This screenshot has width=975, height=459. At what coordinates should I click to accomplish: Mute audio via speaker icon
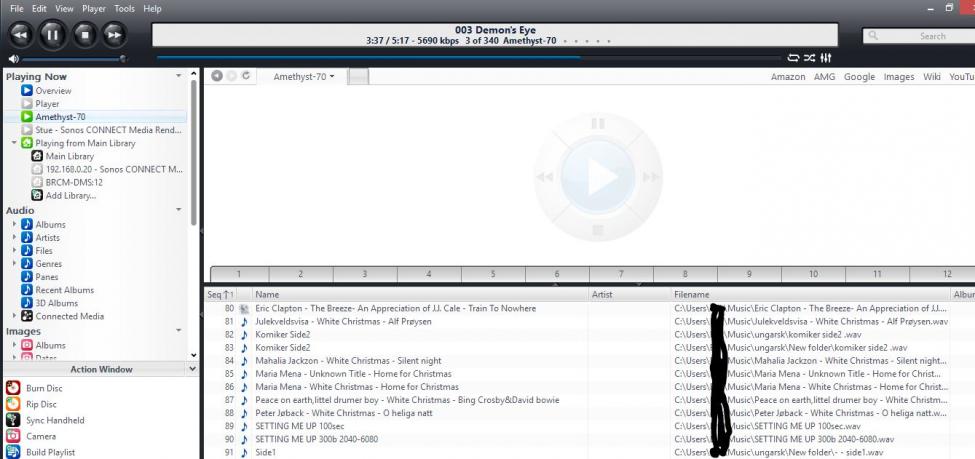[x=13, y=58]
